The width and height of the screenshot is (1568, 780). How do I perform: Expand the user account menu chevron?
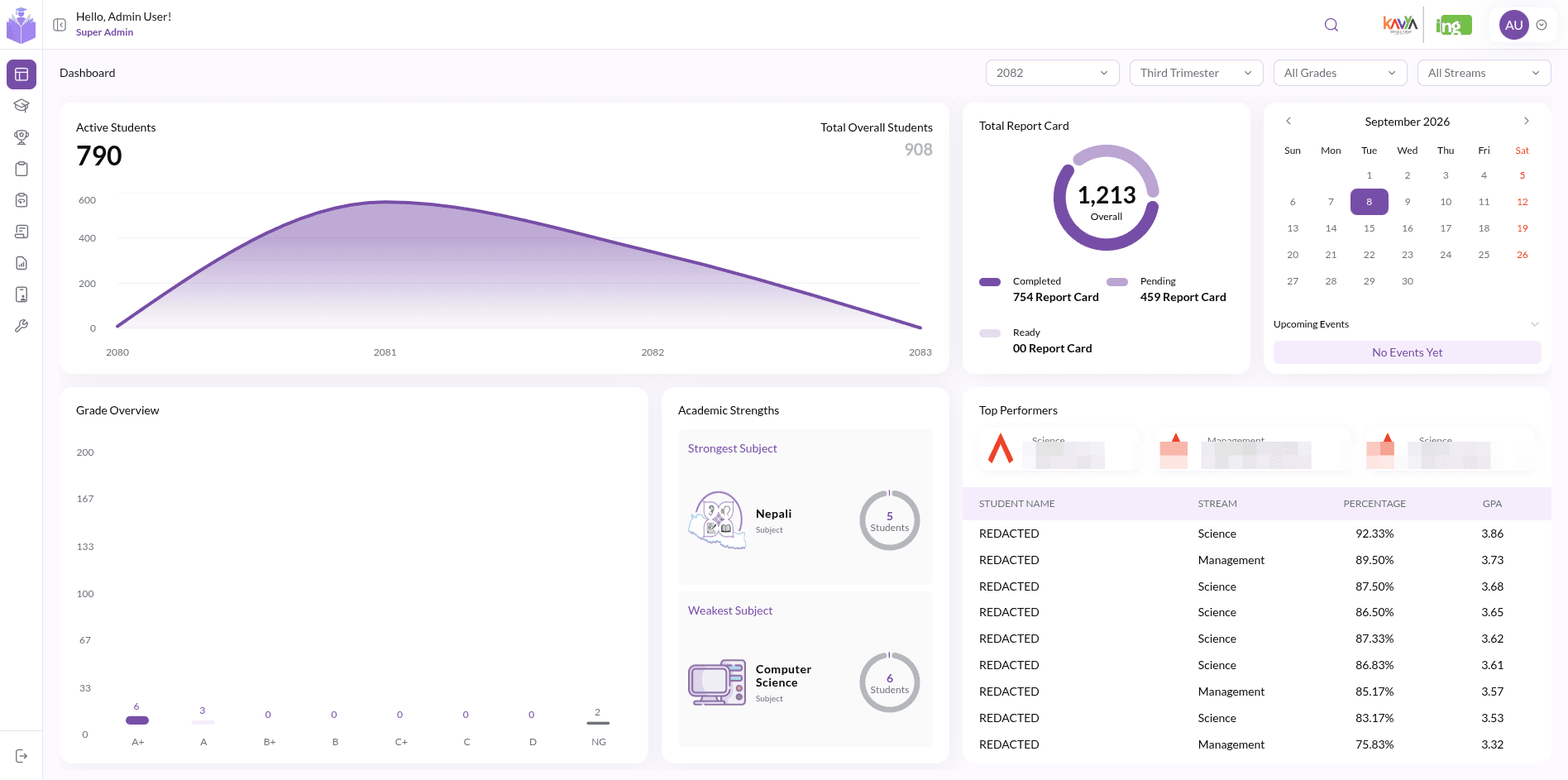click(1542, 25)
